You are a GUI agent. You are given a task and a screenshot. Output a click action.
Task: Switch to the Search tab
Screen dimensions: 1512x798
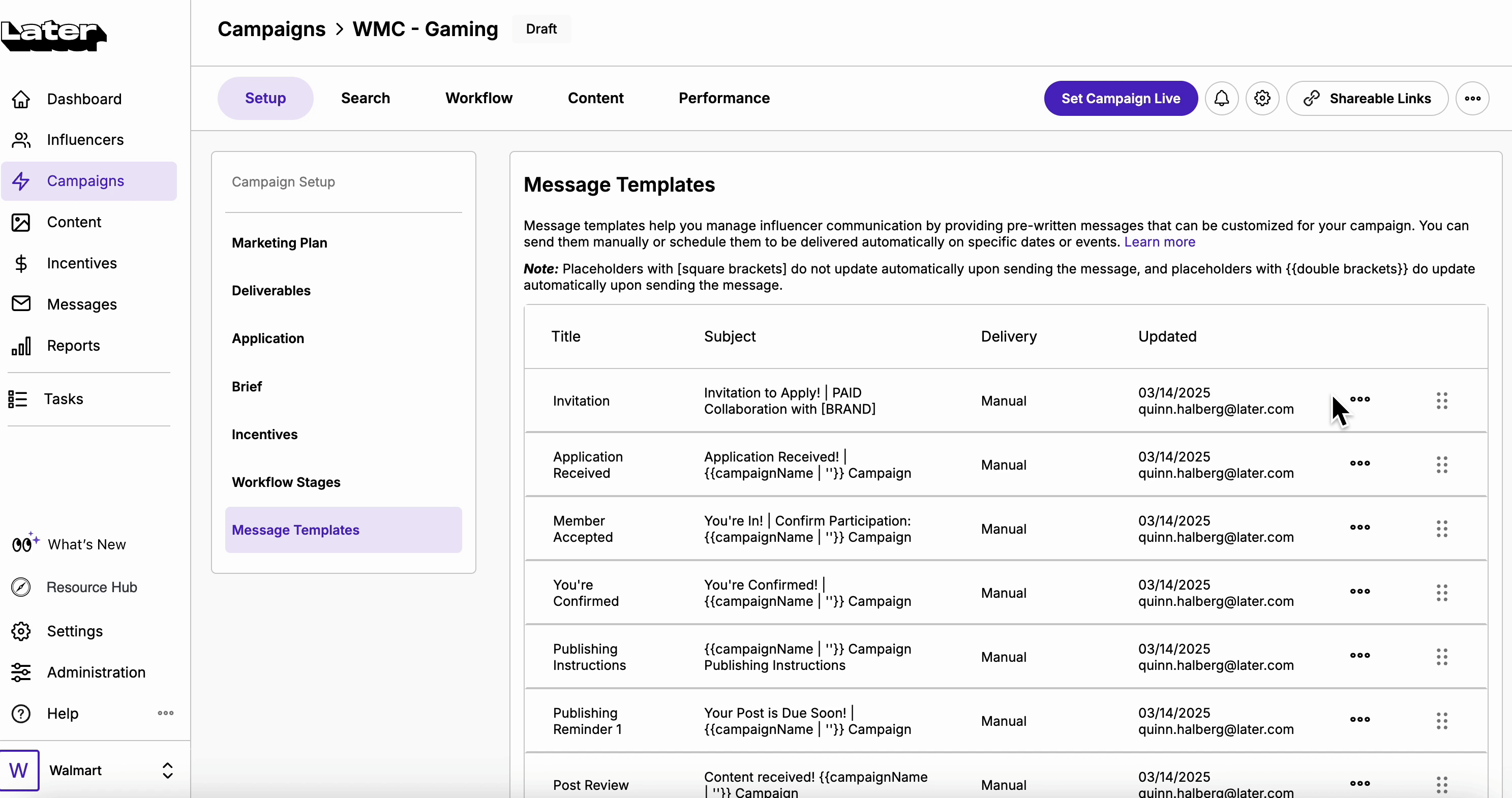(366, 99)
